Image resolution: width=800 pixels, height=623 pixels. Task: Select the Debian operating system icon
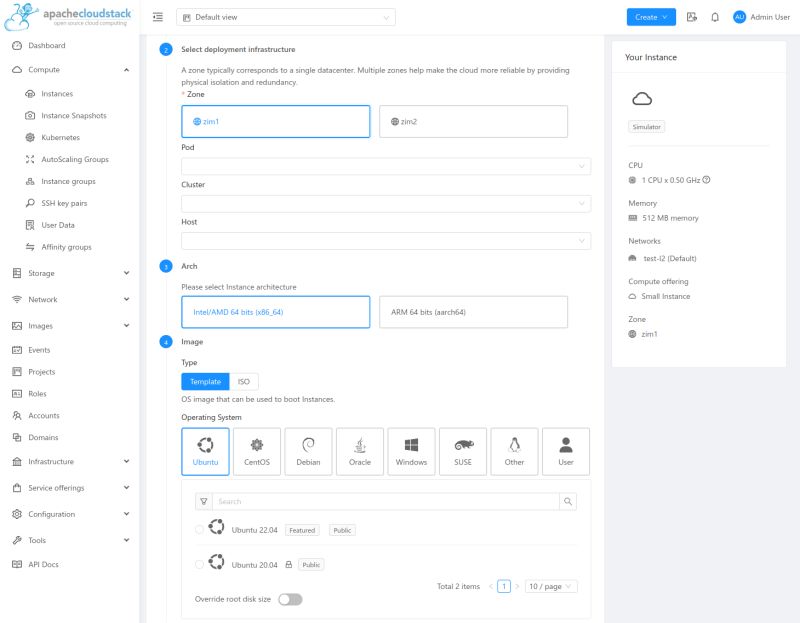[x=308, y=451]
